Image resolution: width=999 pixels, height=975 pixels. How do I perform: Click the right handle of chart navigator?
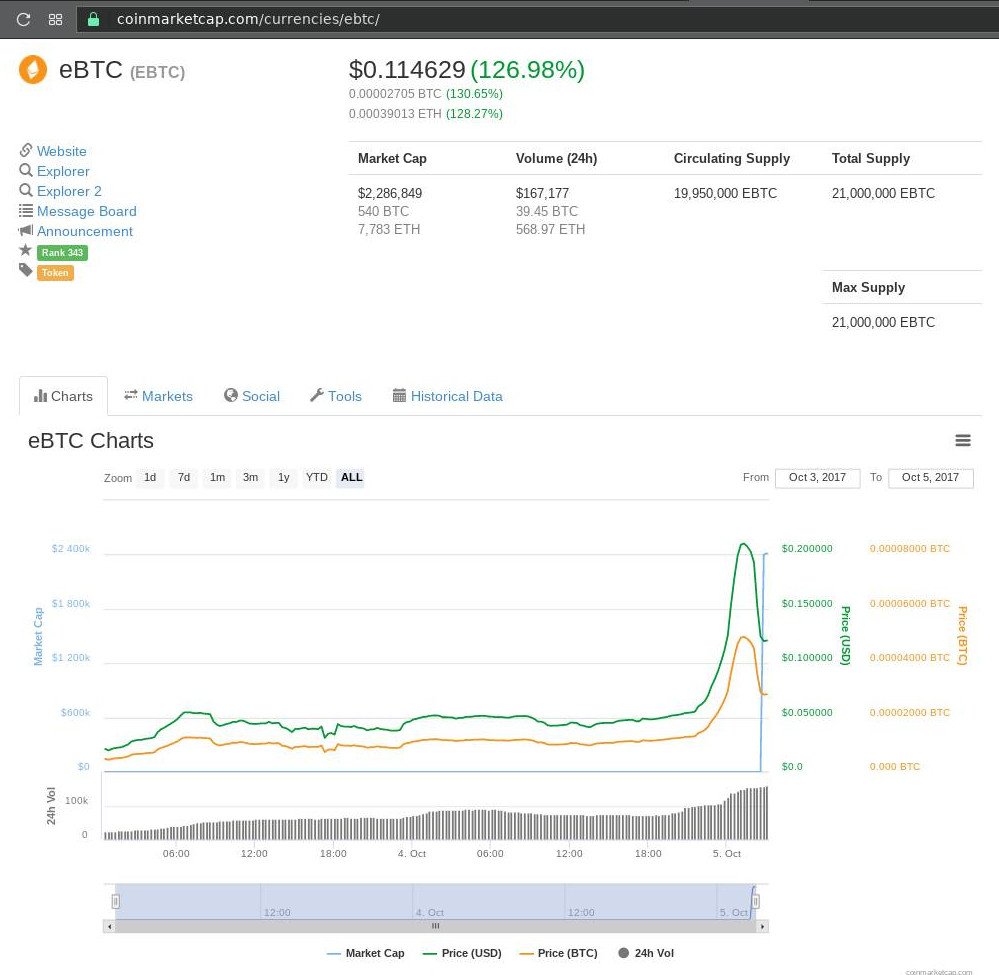tap(755, 901)
